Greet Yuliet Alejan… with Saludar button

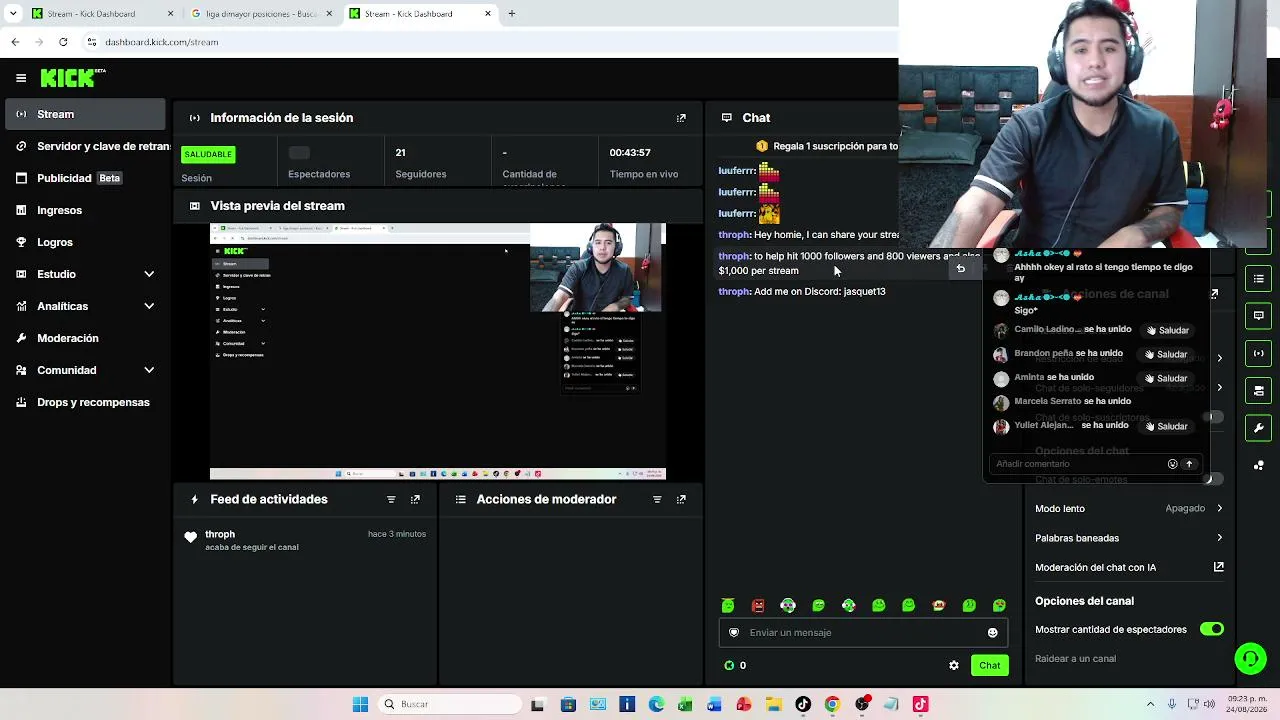(1166, 426)
